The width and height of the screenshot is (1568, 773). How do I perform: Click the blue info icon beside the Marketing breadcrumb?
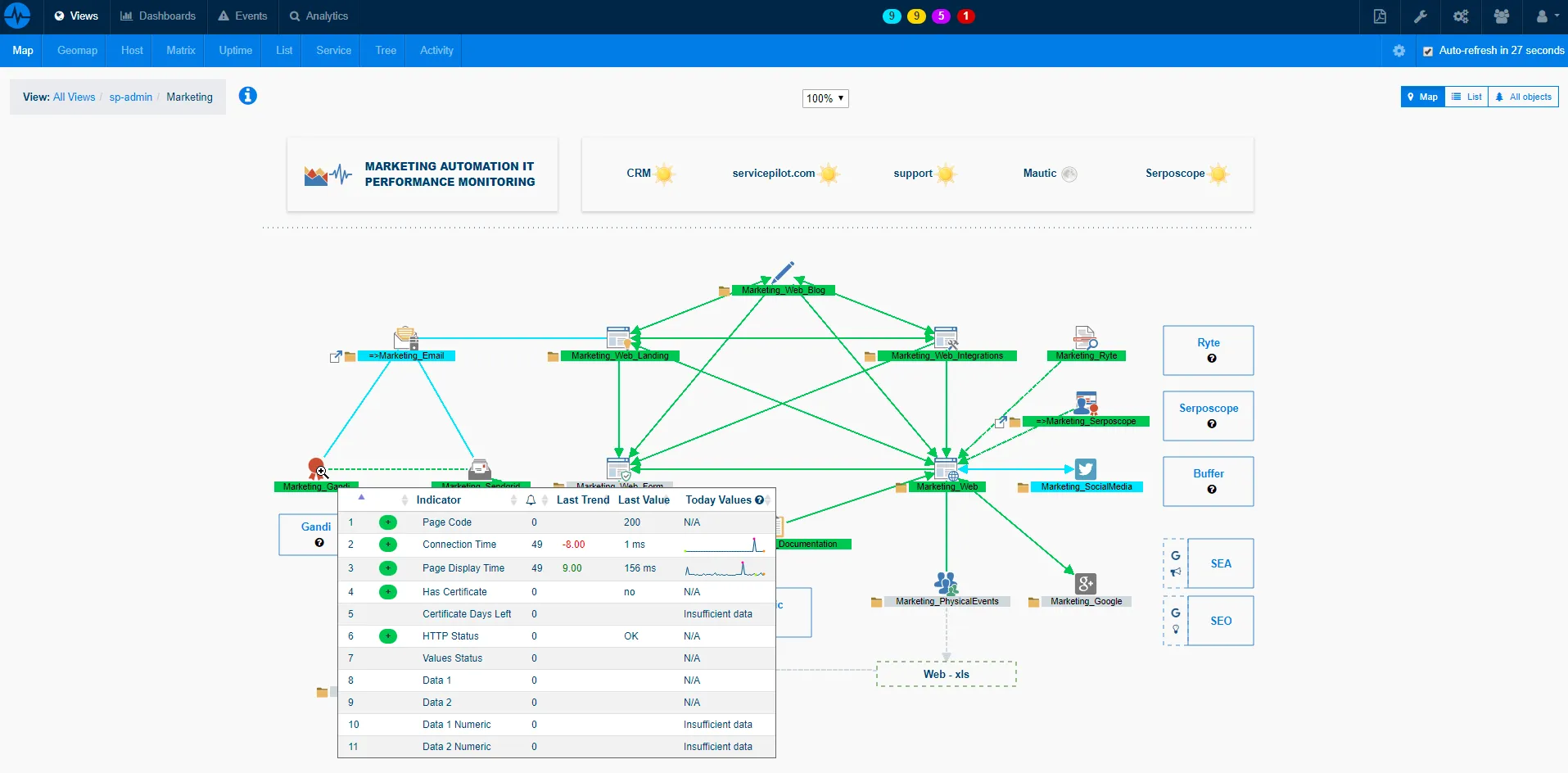247,96
